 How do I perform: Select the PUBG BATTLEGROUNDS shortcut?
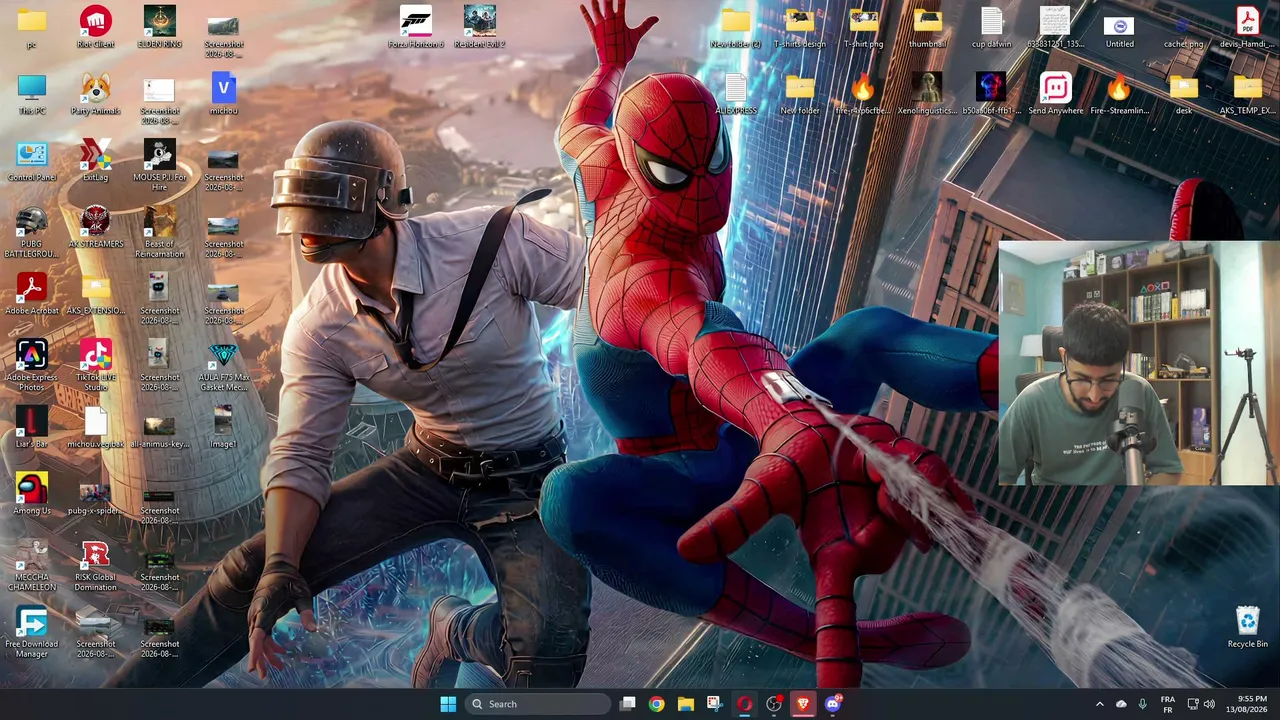[31, 232]
